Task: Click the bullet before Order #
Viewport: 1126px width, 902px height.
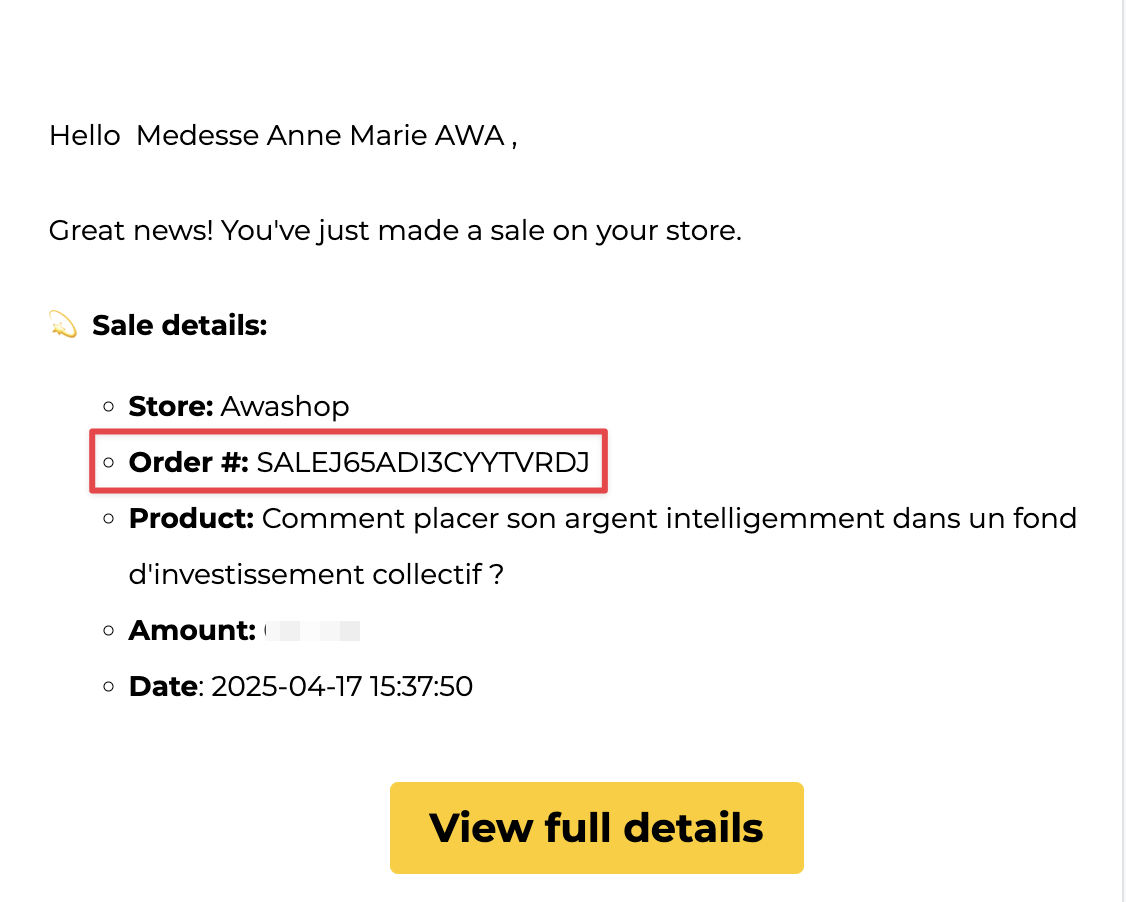Action: (x=108, y=462)
